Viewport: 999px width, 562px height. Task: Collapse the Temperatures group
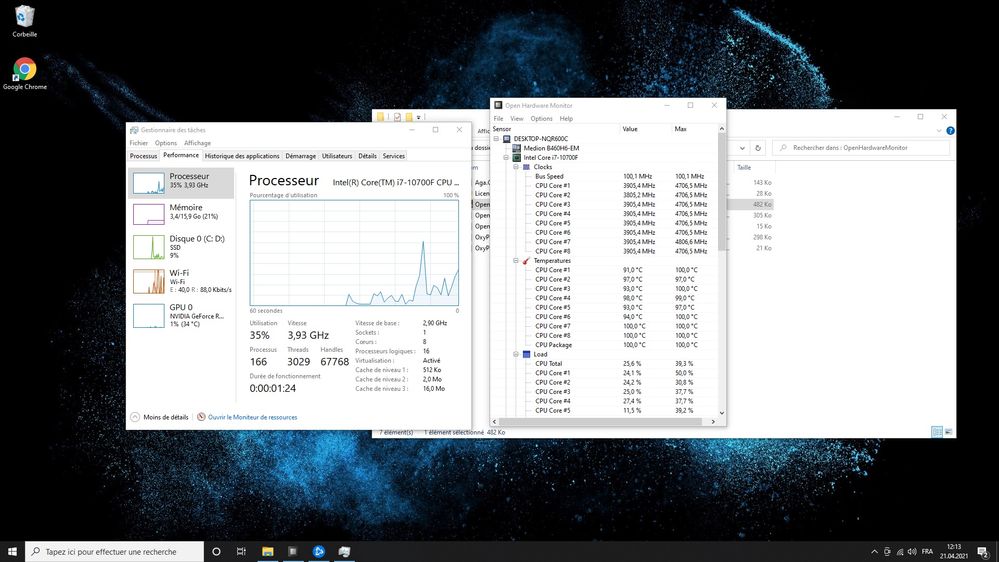pos(516,261)
